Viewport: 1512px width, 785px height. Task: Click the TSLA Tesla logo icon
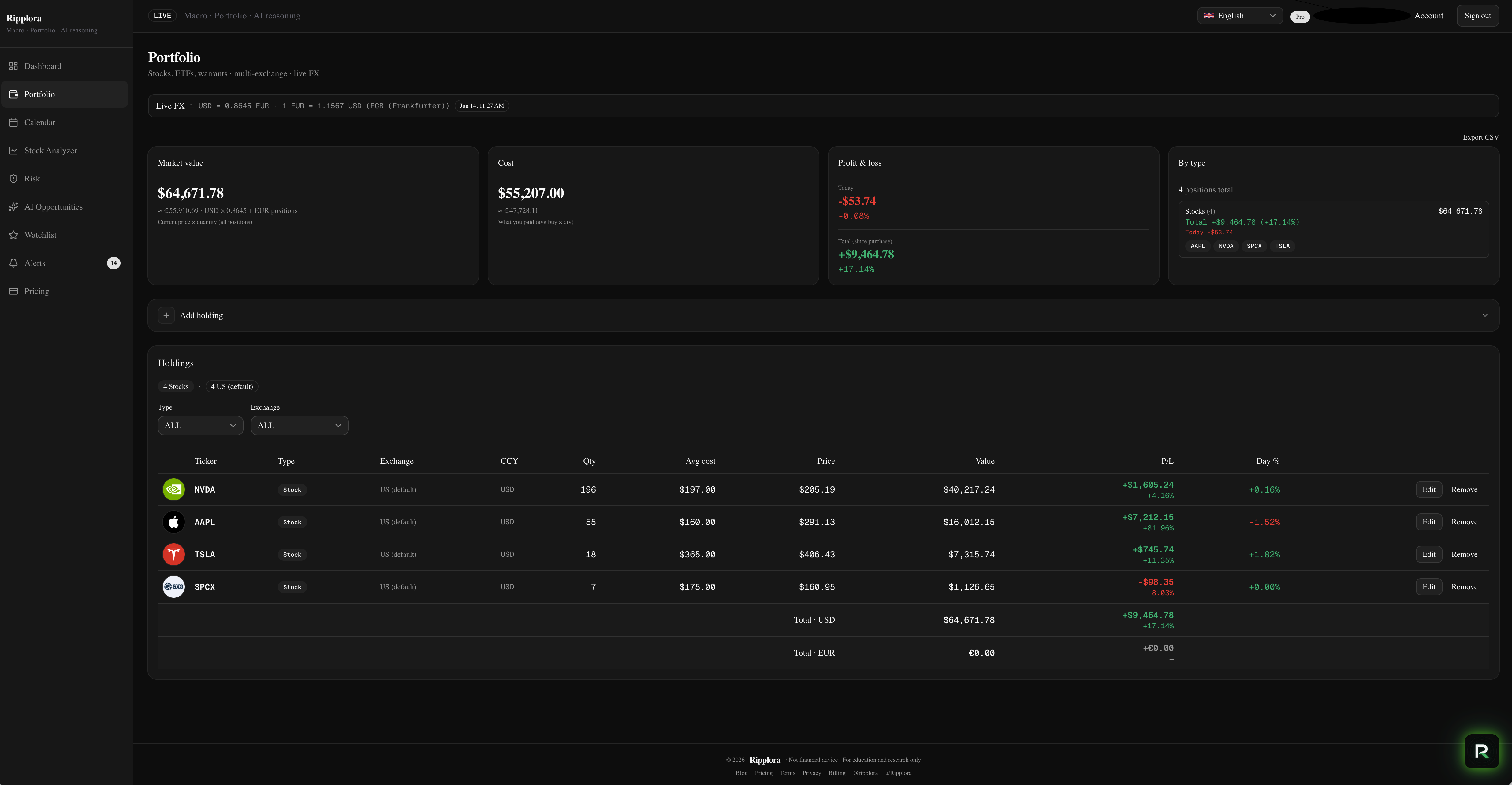pyautogui.click(x=174, y=554)
